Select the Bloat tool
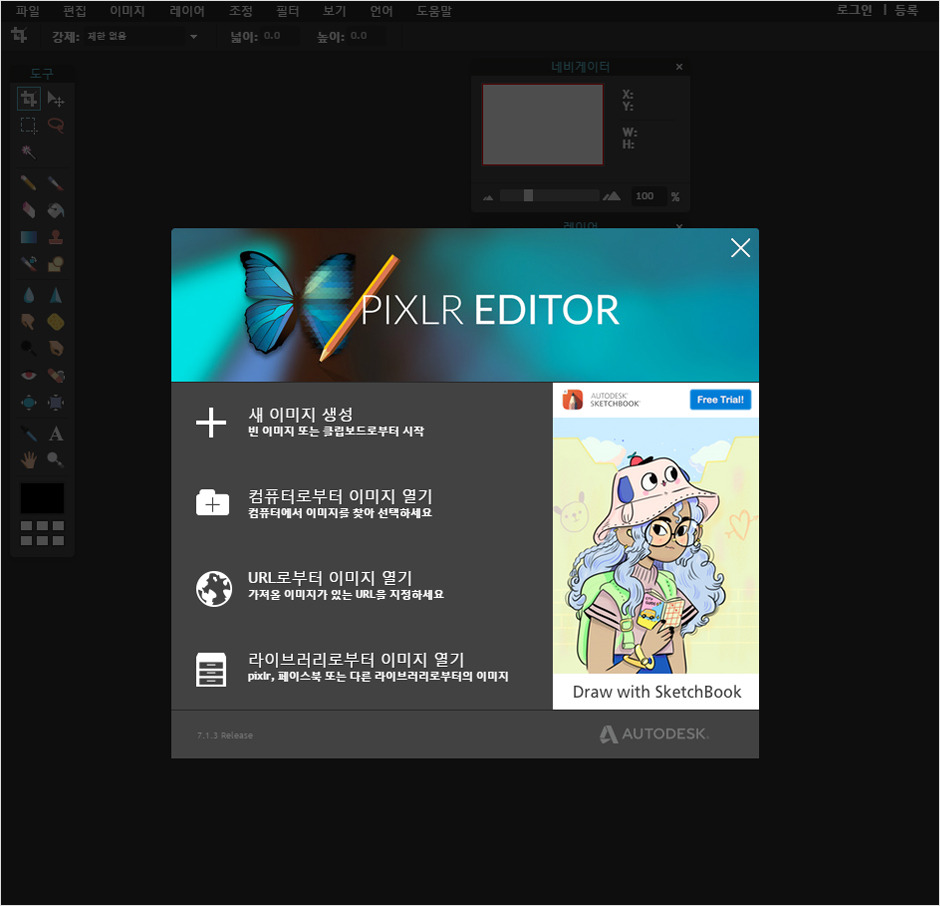 click(29, 402)
